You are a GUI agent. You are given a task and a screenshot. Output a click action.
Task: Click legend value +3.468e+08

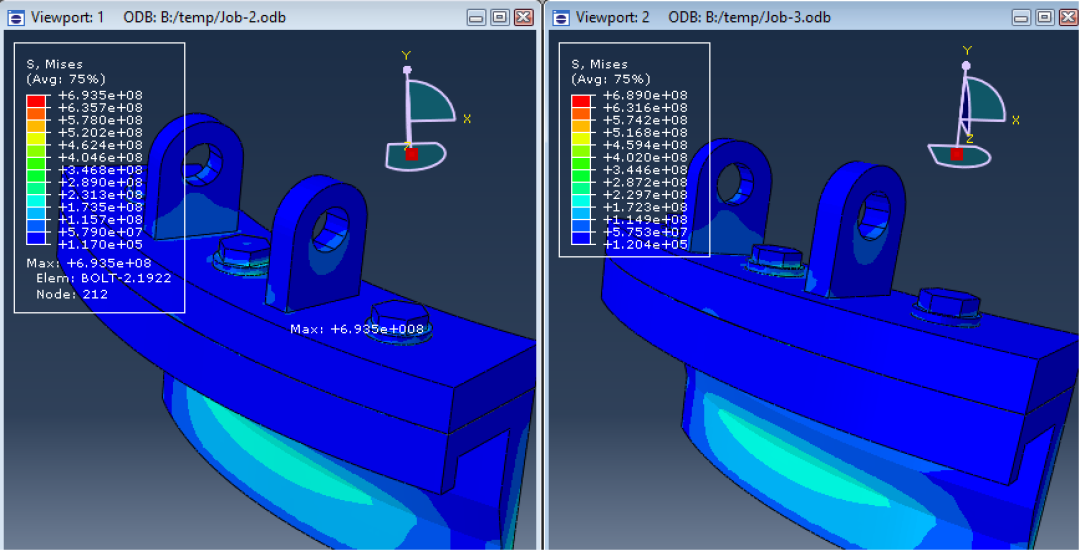point(101,169)
